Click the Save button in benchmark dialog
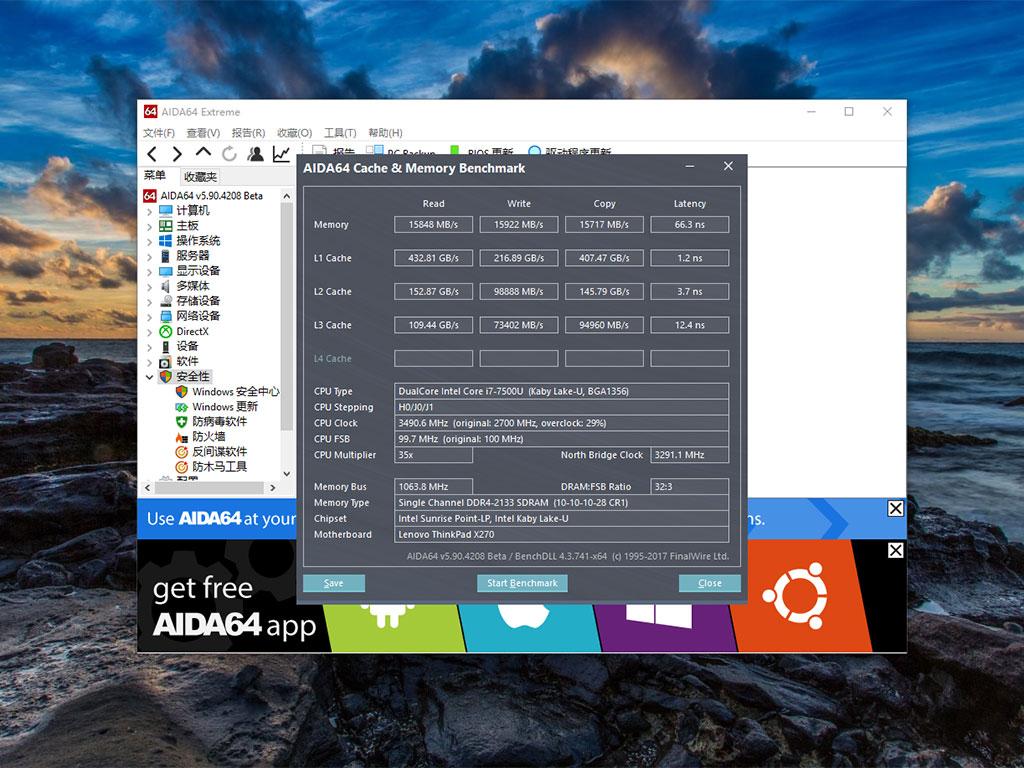 [334, 583]
